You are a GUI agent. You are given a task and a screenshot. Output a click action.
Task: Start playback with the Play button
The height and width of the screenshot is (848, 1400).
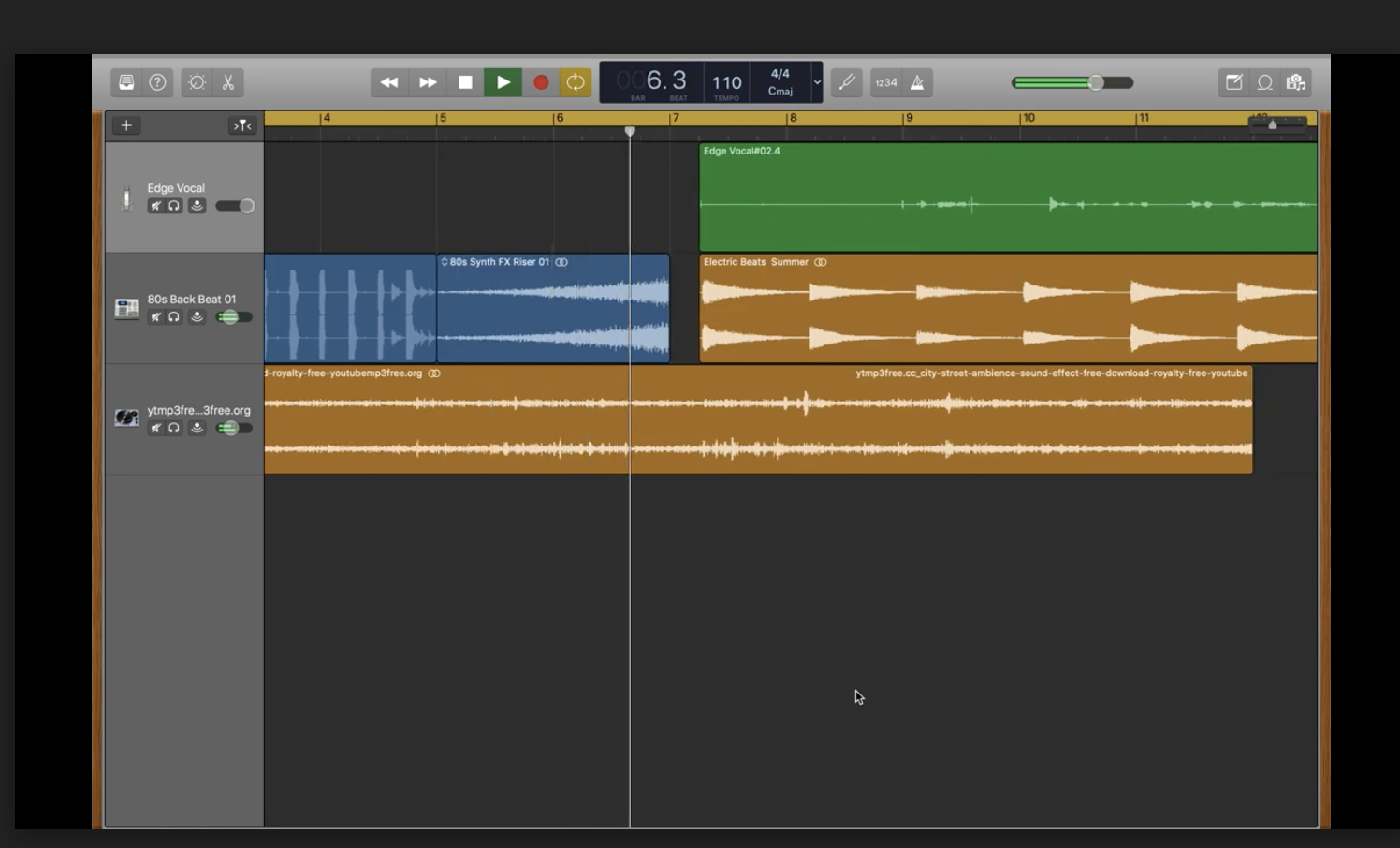pos(503,82)
